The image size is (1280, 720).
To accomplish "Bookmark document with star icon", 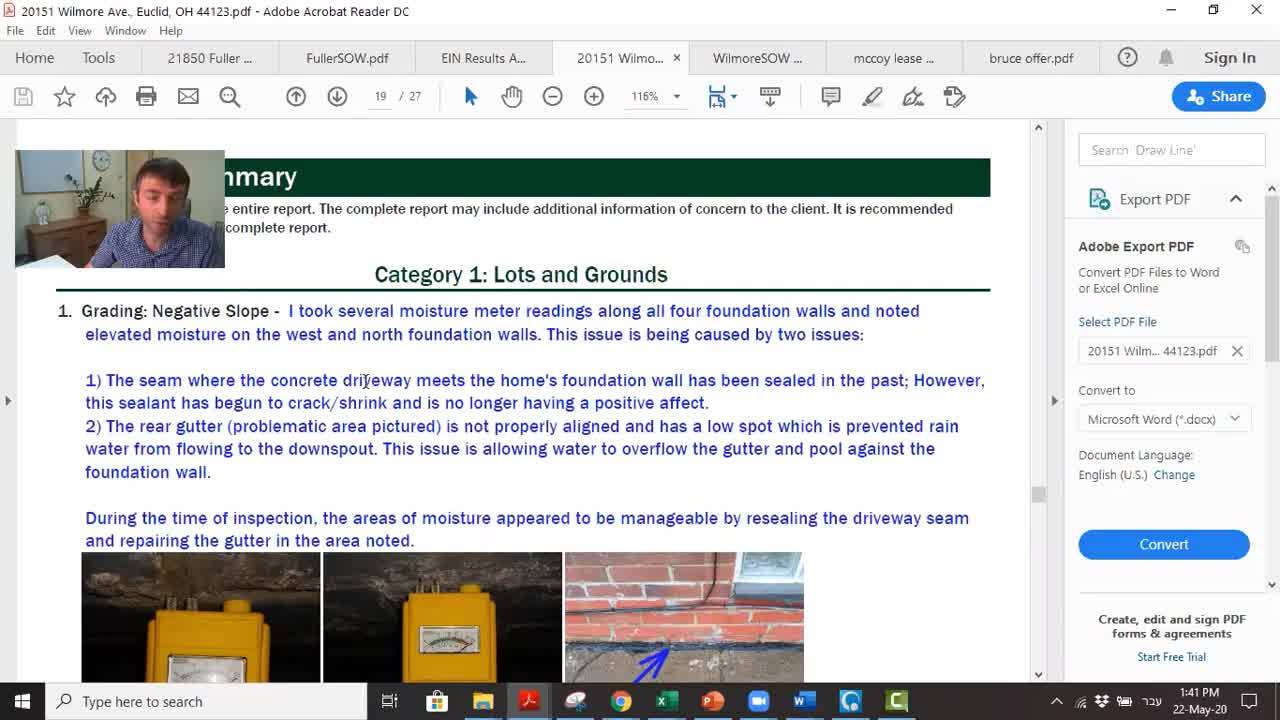I will [64, 97].
